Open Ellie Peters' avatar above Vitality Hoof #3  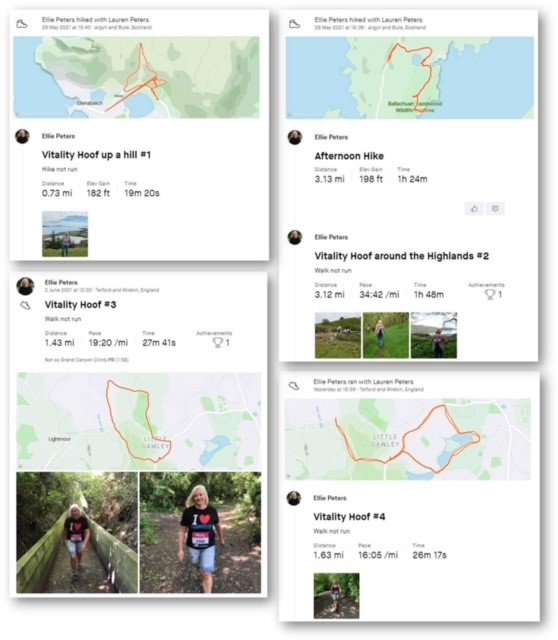(25, 286)
